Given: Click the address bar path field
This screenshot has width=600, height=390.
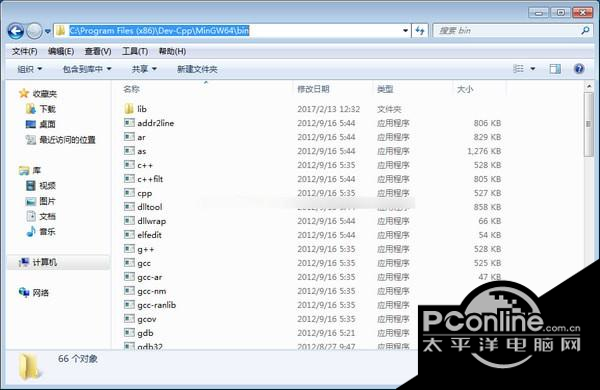Looking at the screenshot, I should [x=232, y=31].
